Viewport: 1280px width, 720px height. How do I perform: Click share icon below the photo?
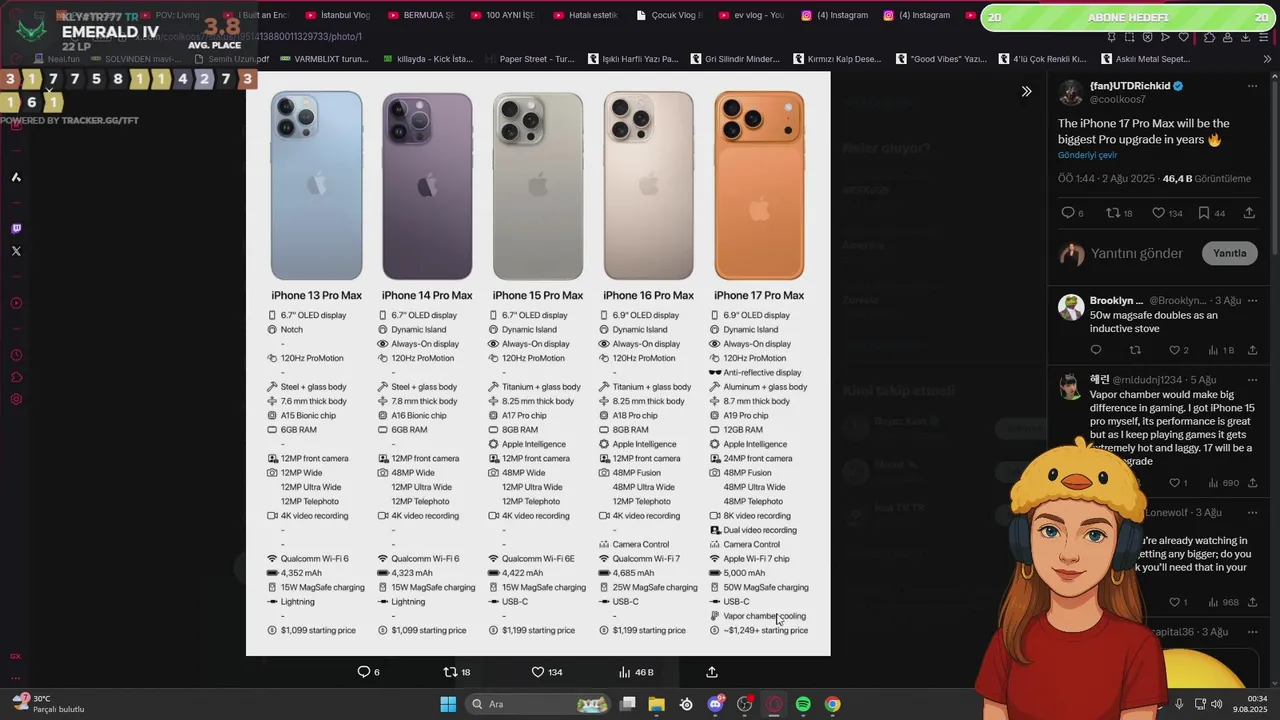712,672
